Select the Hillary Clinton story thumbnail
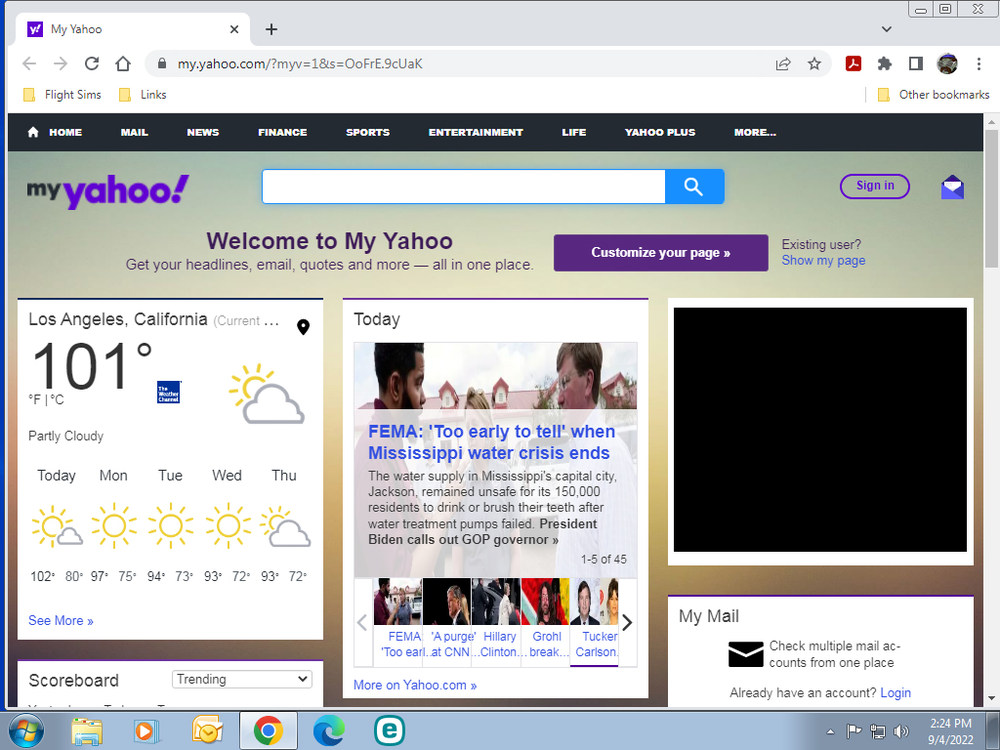 tap(497, 622)
